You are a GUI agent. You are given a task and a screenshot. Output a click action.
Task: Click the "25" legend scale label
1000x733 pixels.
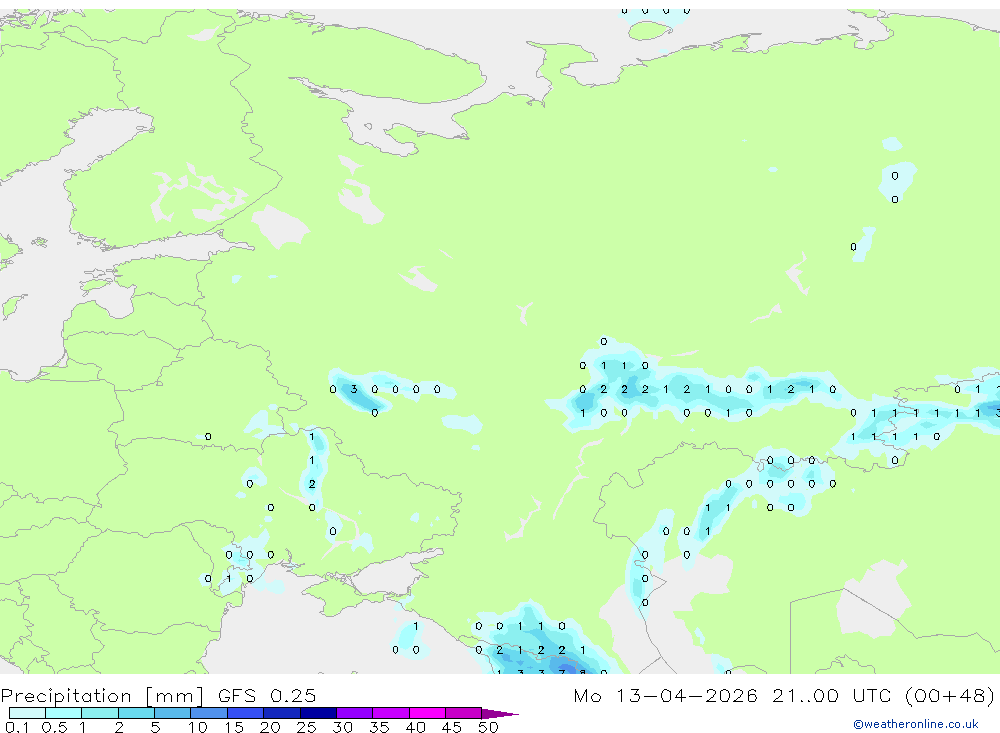307,727
